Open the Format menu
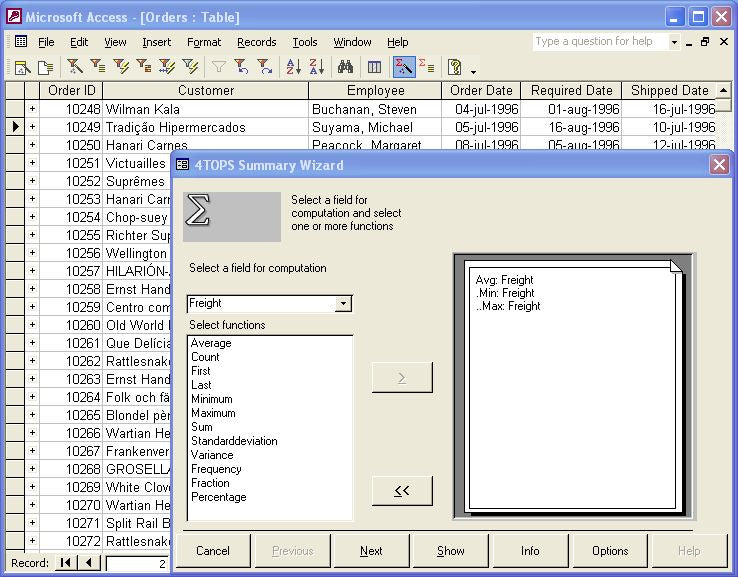 point(204,42)
